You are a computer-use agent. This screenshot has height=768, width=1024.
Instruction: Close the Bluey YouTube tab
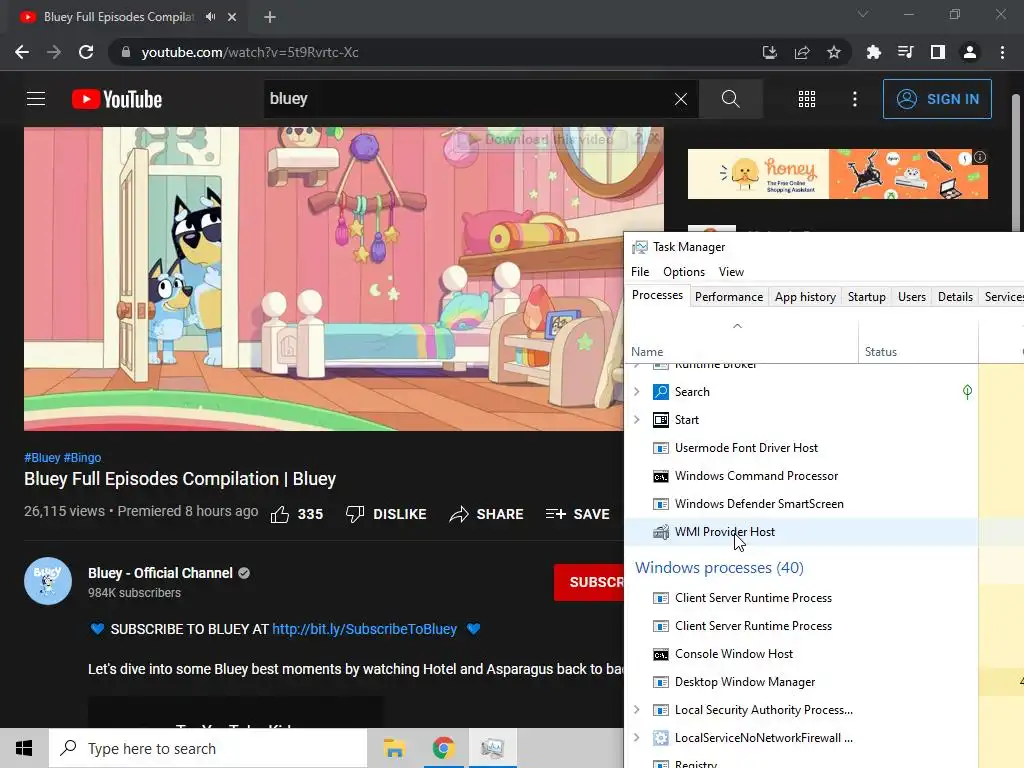click(232, 17)
